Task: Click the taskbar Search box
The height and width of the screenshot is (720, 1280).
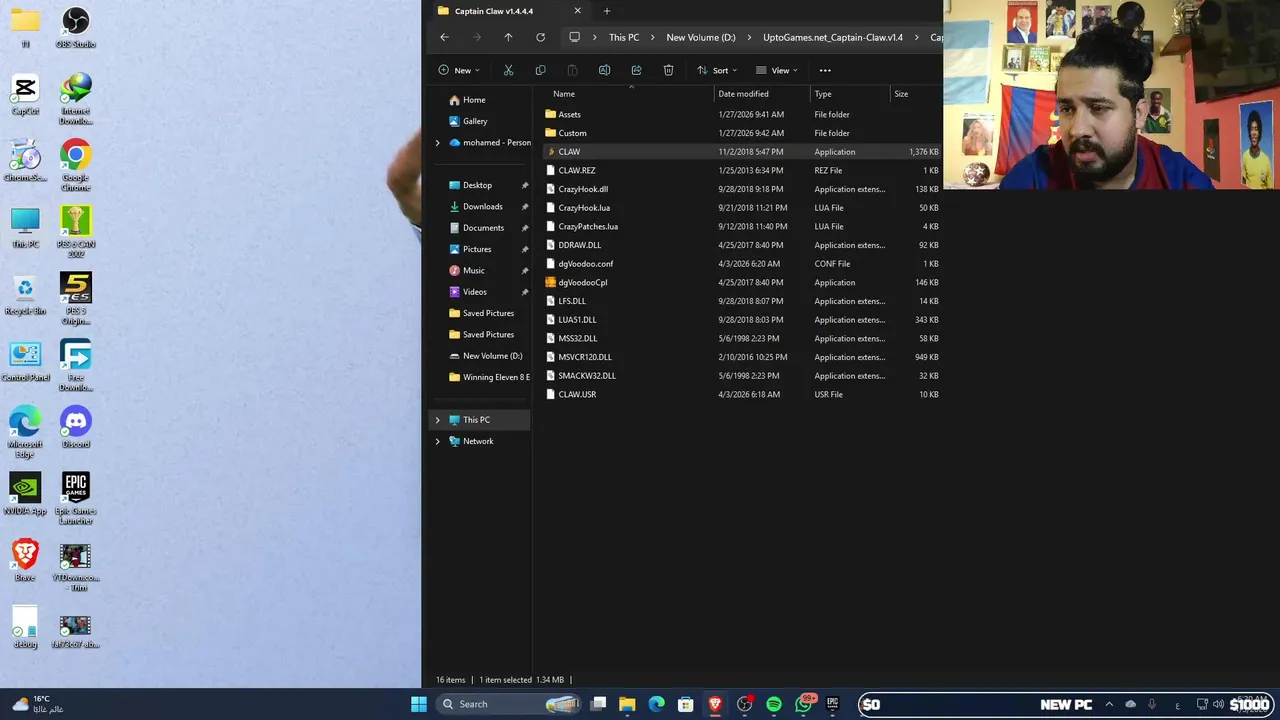Action: (510, 704)
